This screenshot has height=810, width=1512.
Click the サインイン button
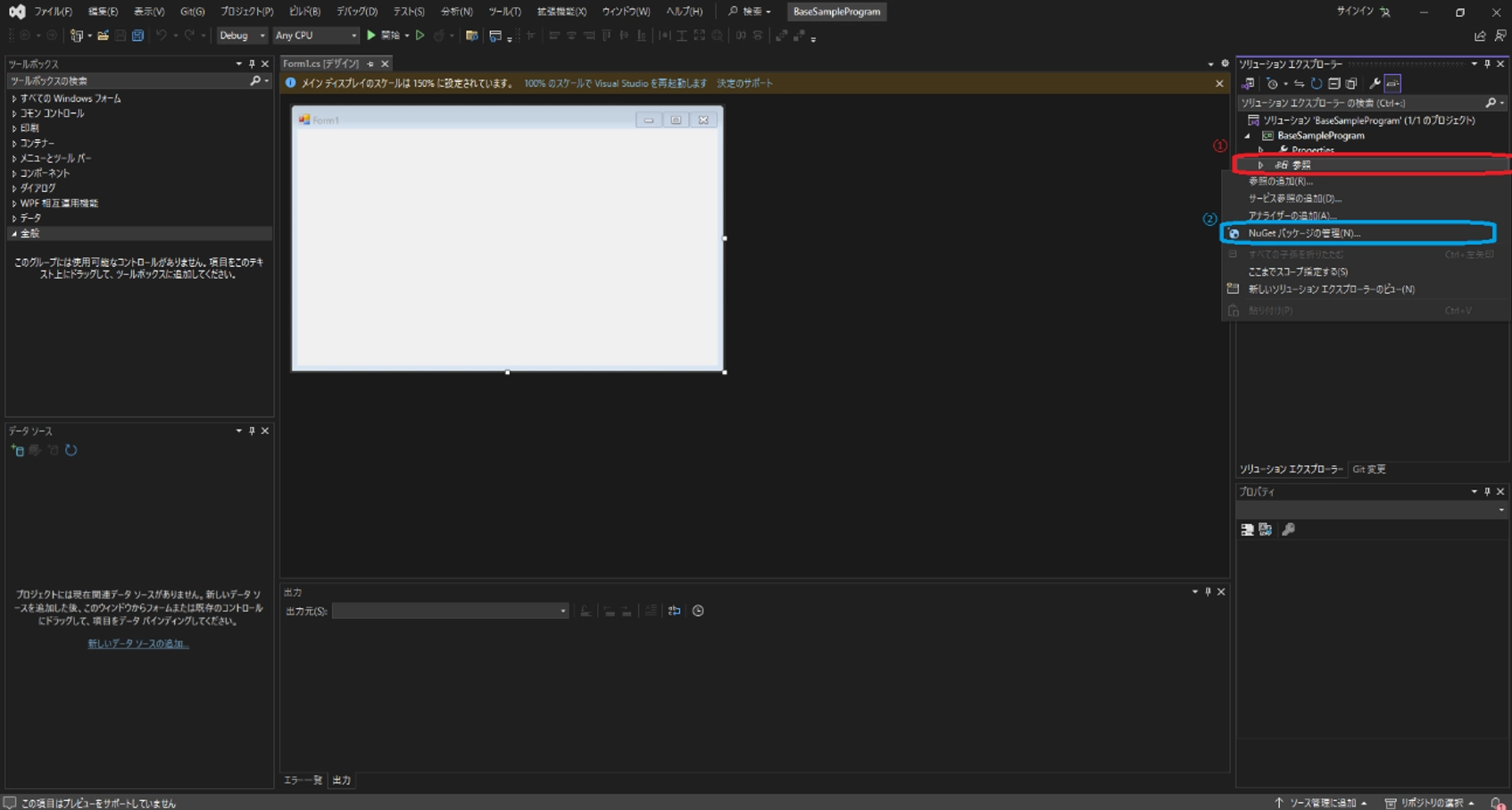pos(1363,12)
